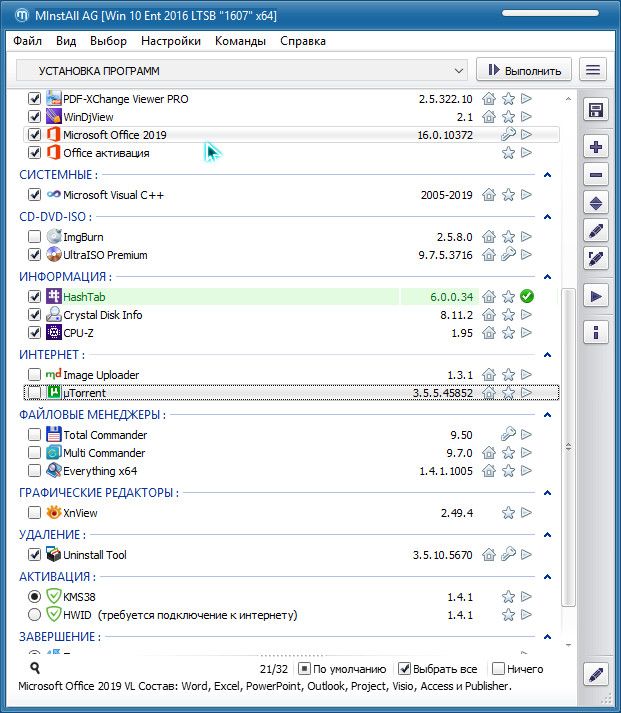The width and height of the screenshot is (621, 713).
Task: Click the up-down move icon in sidebar
Action: (x=596, y=203)
